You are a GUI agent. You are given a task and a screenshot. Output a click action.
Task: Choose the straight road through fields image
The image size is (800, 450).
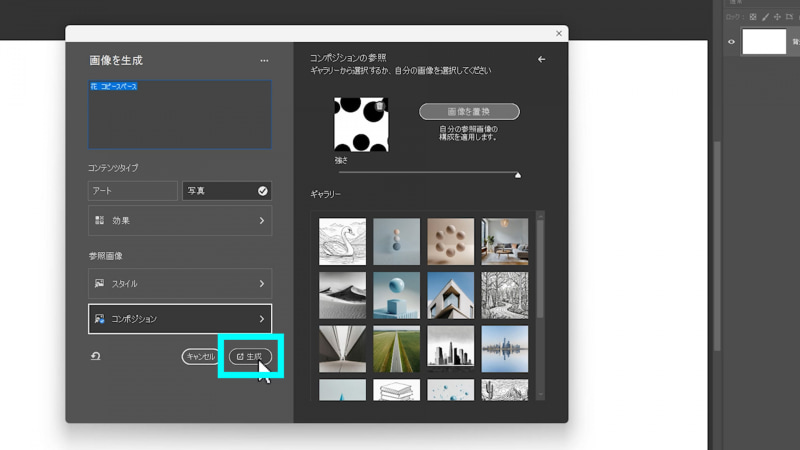396,349
